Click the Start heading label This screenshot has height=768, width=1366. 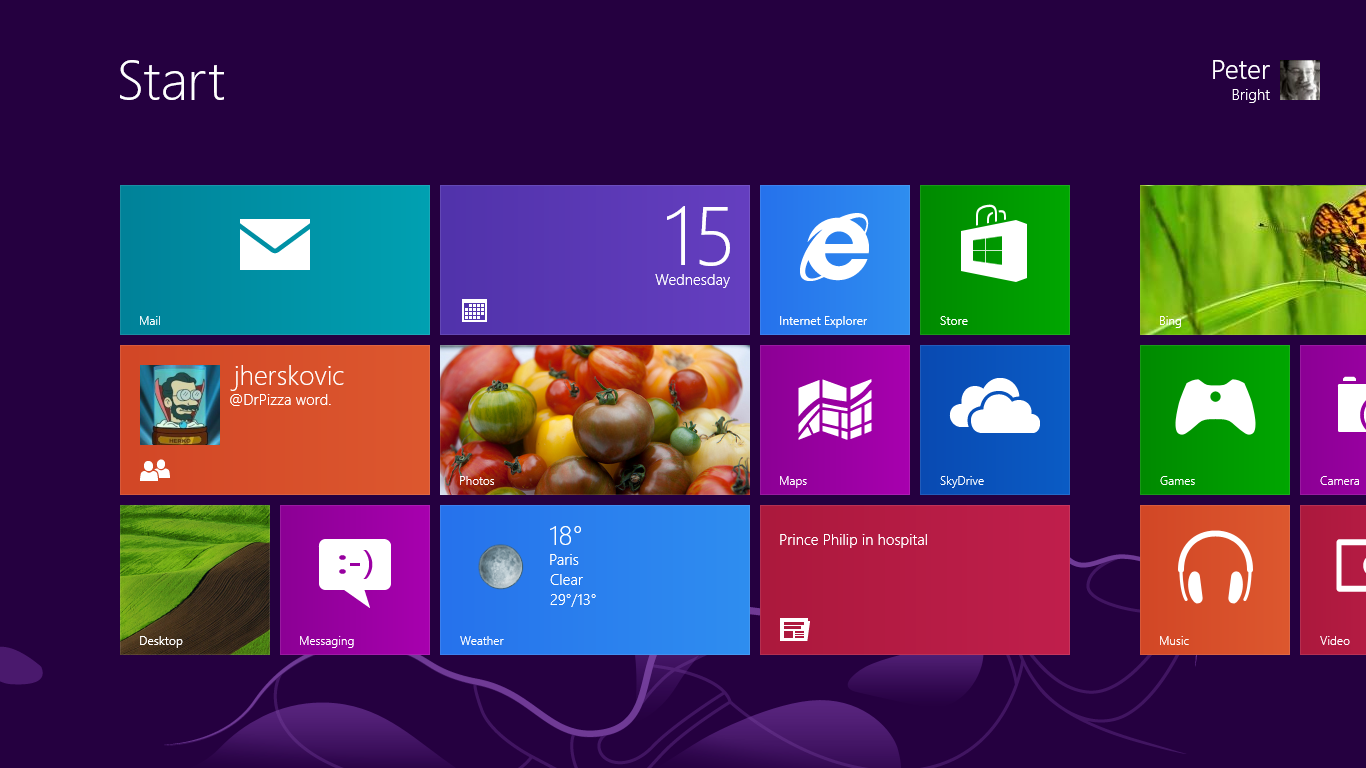pos(171,83)
